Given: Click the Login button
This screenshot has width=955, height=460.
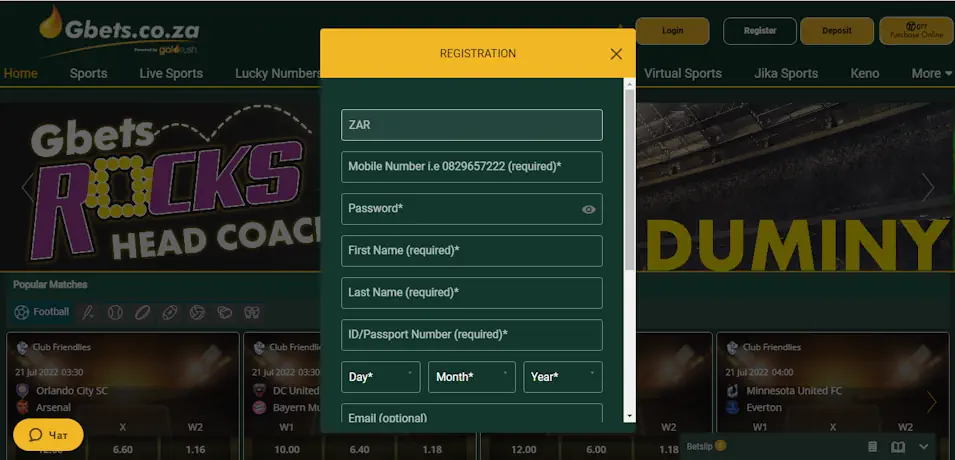Looking at the screenshot, I should [x=672, y=31].
